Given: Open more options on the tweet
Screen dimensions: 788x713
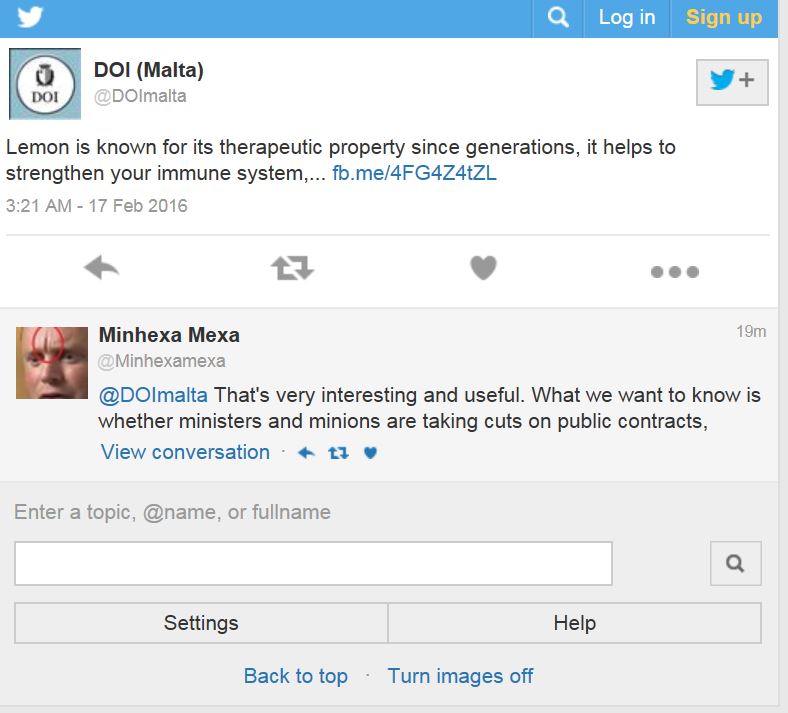Looking at the screenshot, I should [674, 271].
